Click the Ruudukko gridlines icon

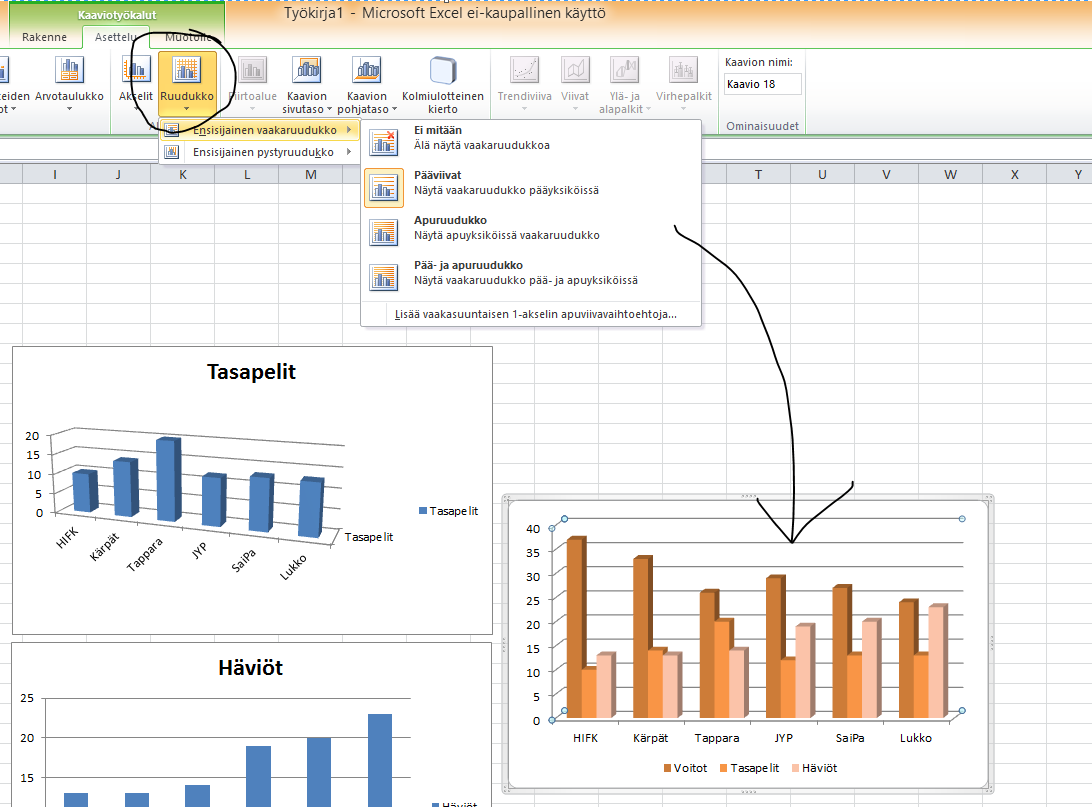pyautogui.click(x=186, y=71)
